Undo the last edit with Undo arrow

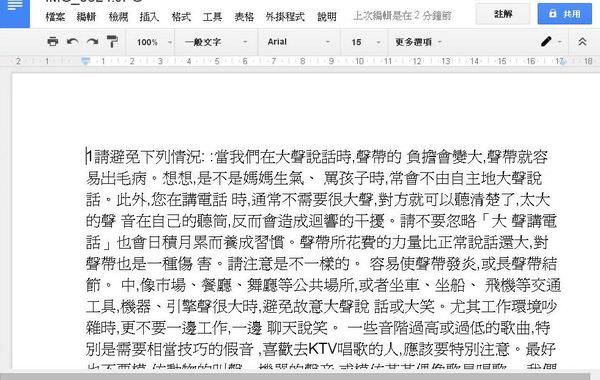pos(72,41)
